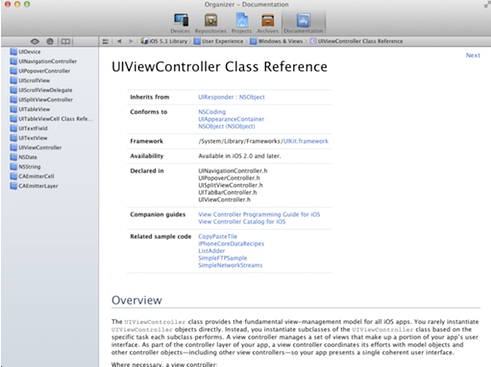Click the UIViewController.h header text
This screenshot has height=367, width=491.
tap(224, 200)
